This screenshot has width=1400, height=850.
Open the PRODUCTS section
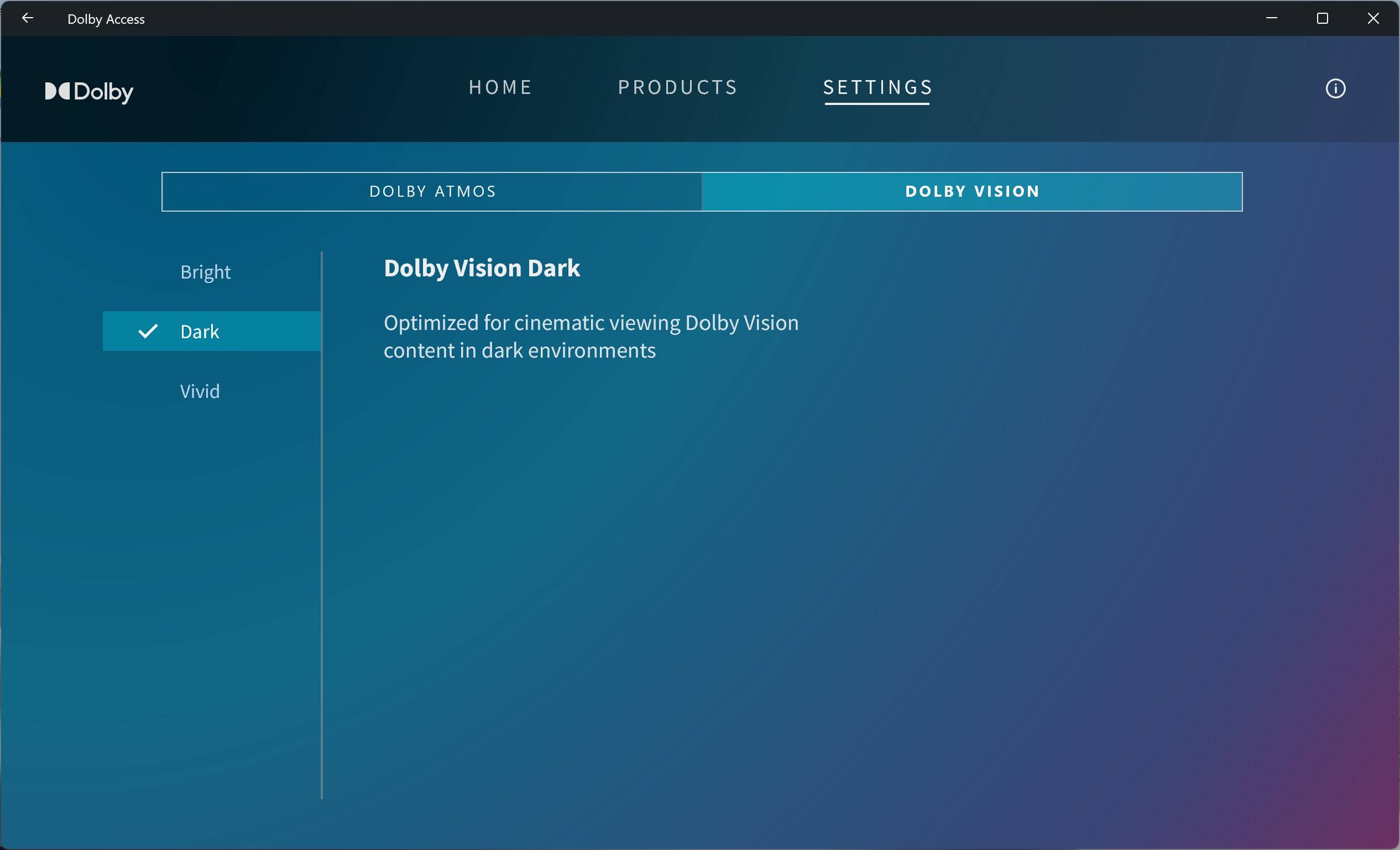pos(678,87)
